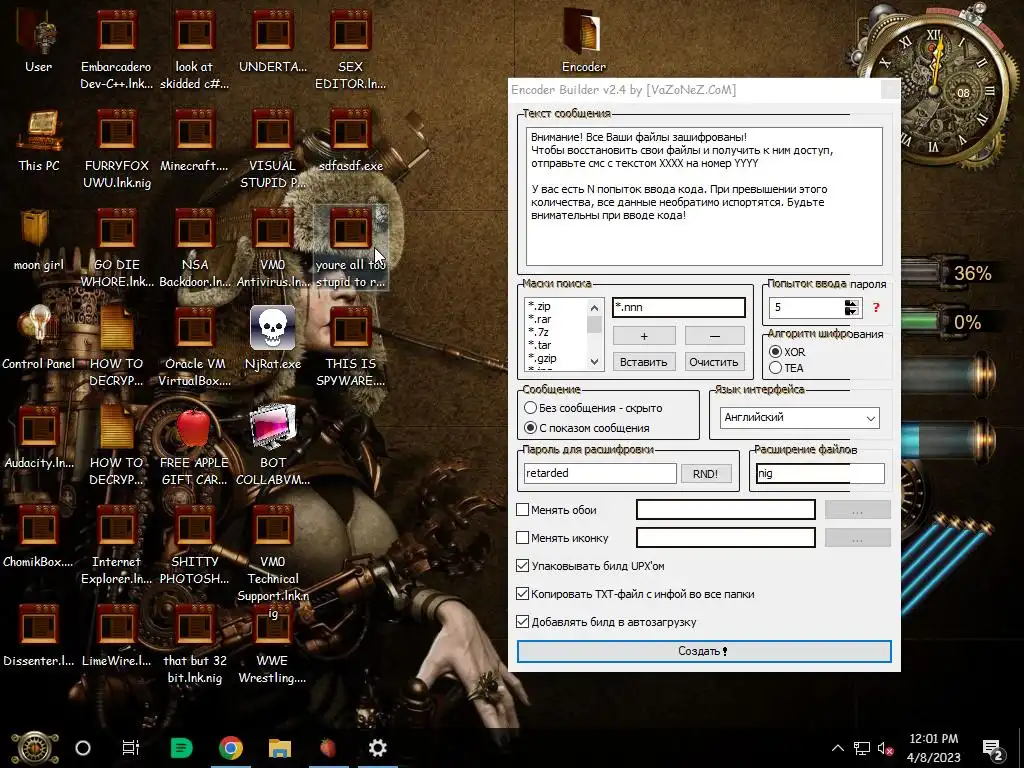Select the NSA Backdoor shortcut icon
1024x768 pixels.
point(195,230)
